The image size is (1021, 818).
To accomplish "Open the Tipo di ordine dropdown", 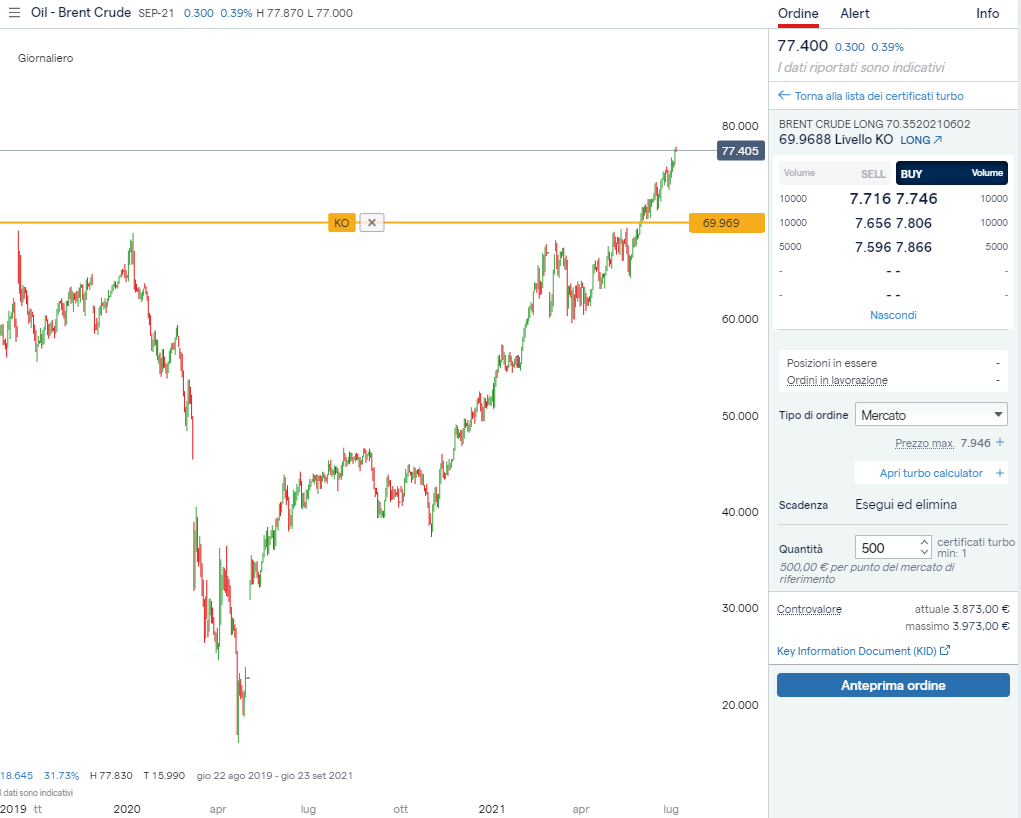I will [x=932, y=415].
